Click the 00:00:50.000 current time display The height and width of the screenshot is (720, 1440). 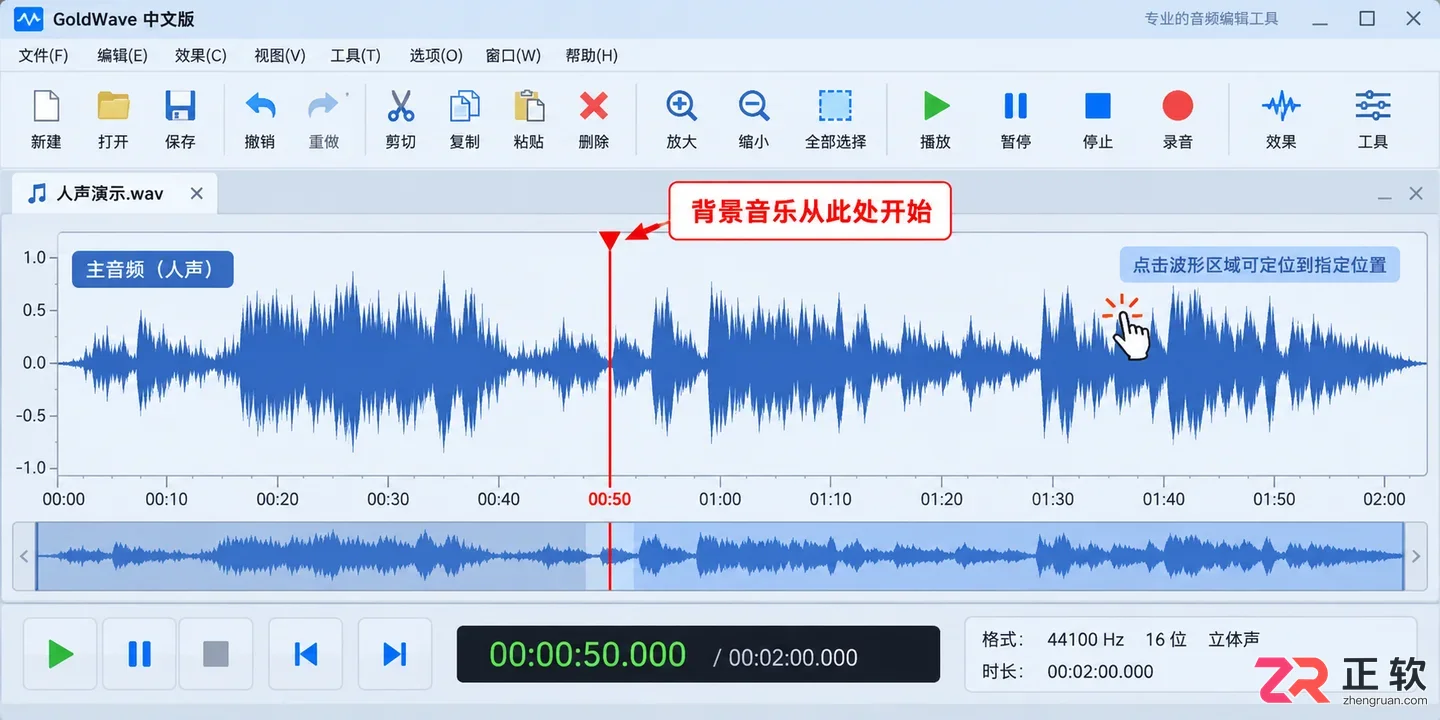click(588, 655)
